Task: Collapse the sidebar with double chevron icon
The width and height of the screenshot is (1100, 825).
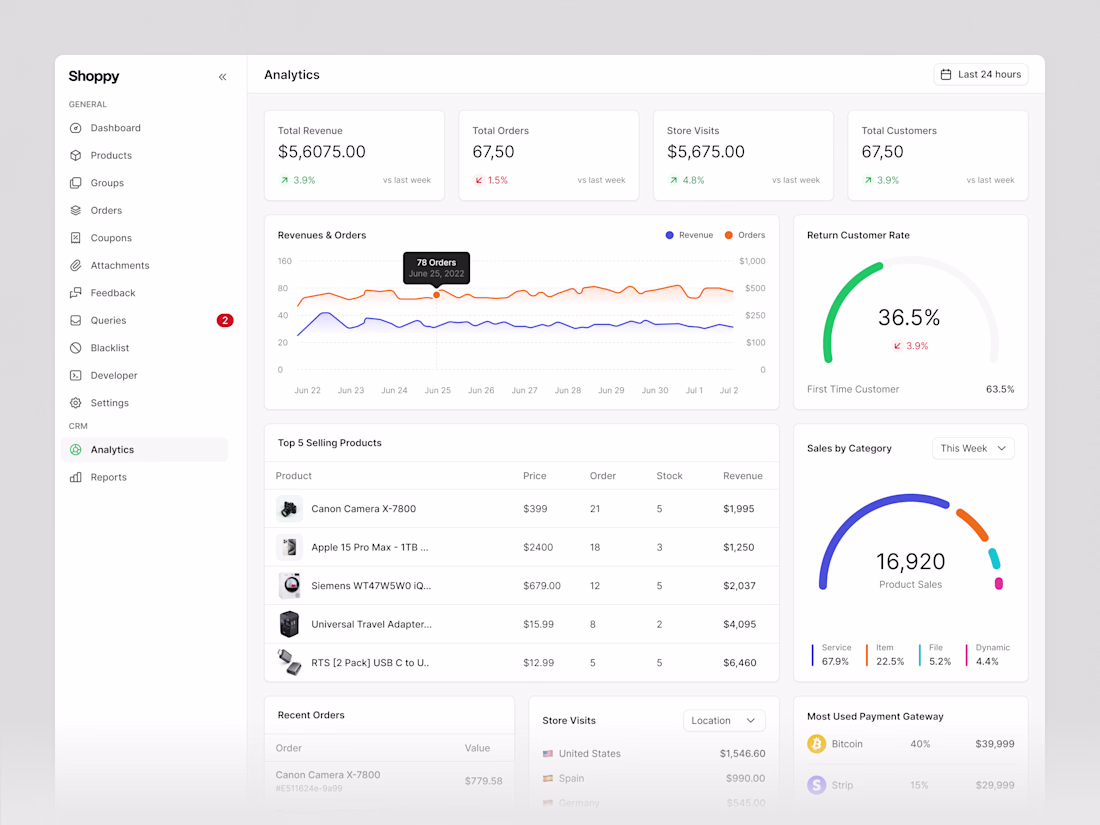Action: (222, 76)
